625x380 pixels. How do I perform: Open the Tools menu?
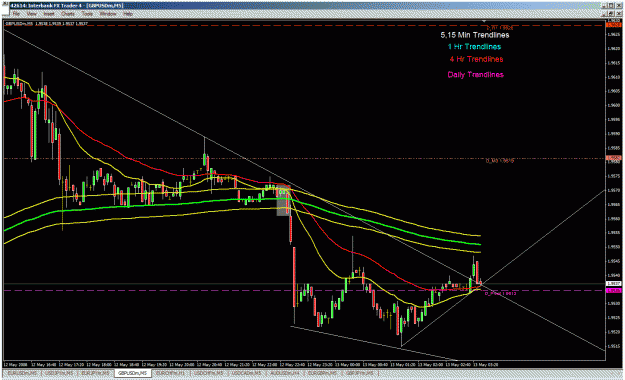(87, 14)
